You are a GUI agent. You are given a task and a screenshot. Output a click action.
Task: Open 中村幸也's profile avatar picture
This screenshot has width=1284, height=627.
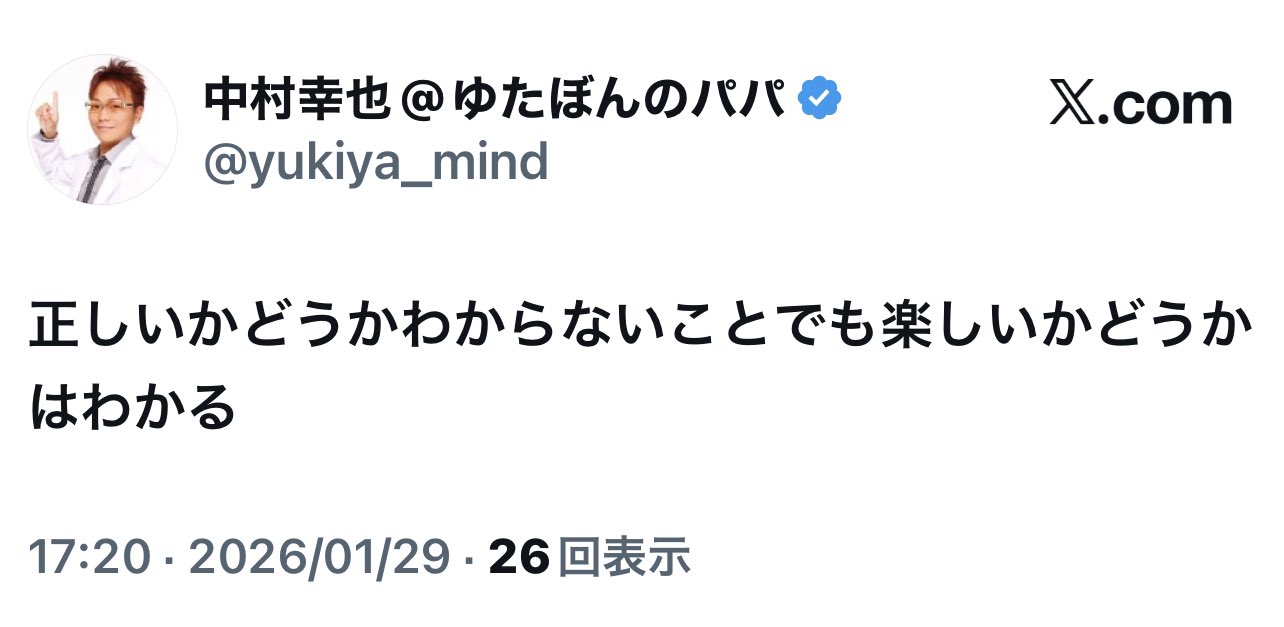pos(102,130)
